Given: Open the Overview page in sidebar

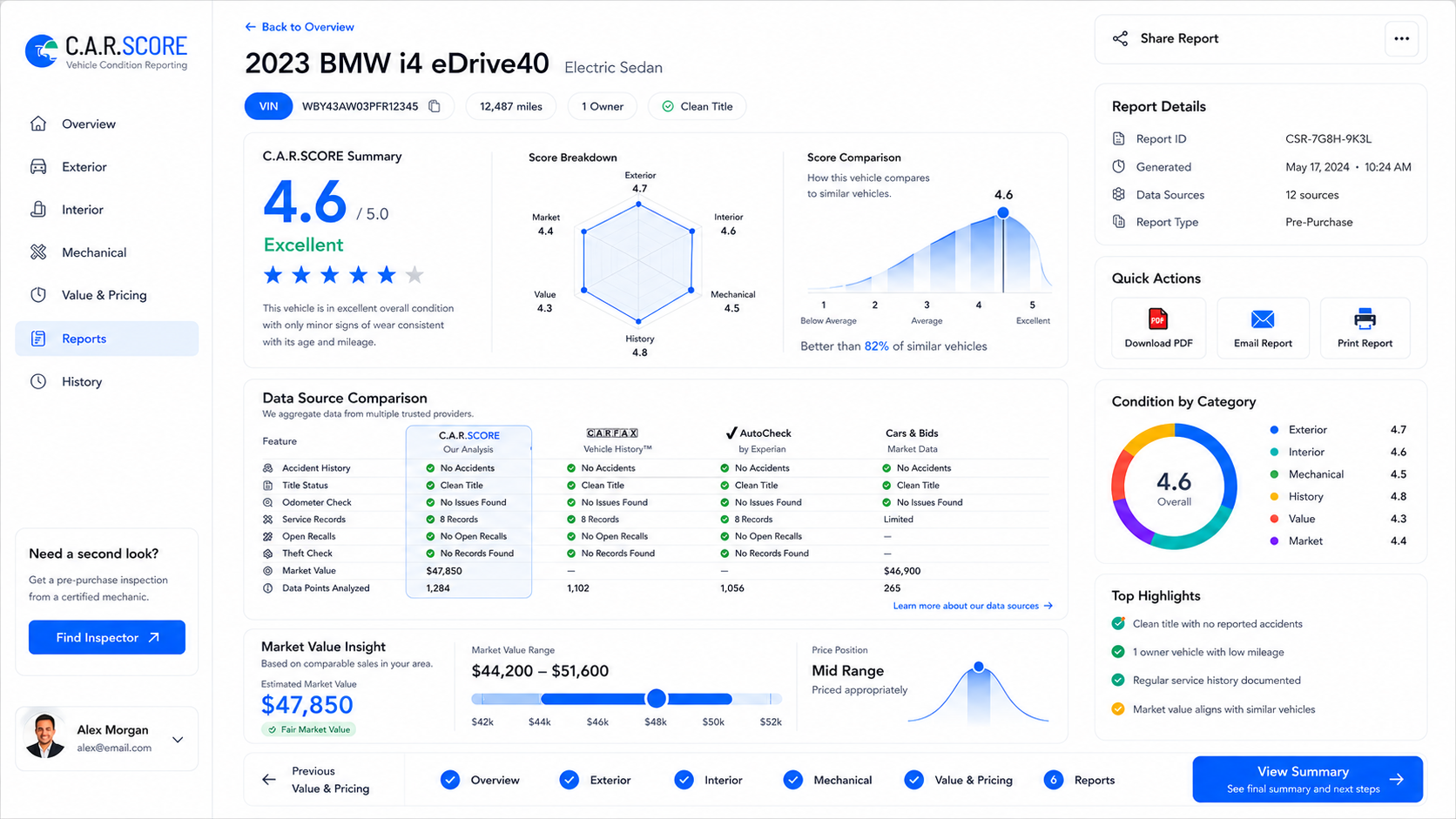Looking at the screenshot, I should point(107,124).
